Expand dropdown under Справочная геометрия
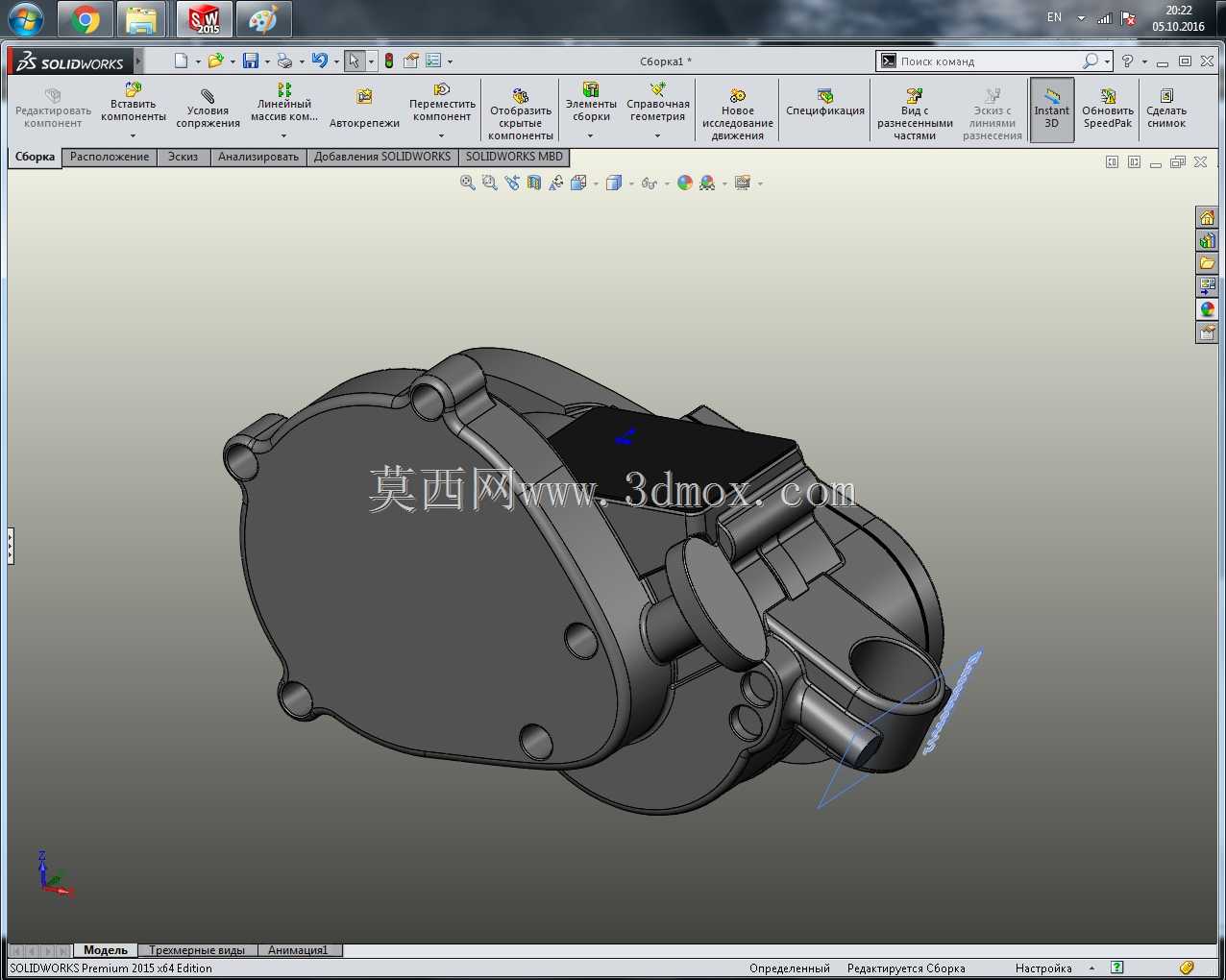Image resolution: width=1226 pixels, height=980 pixels. click(x=658, y=135)
